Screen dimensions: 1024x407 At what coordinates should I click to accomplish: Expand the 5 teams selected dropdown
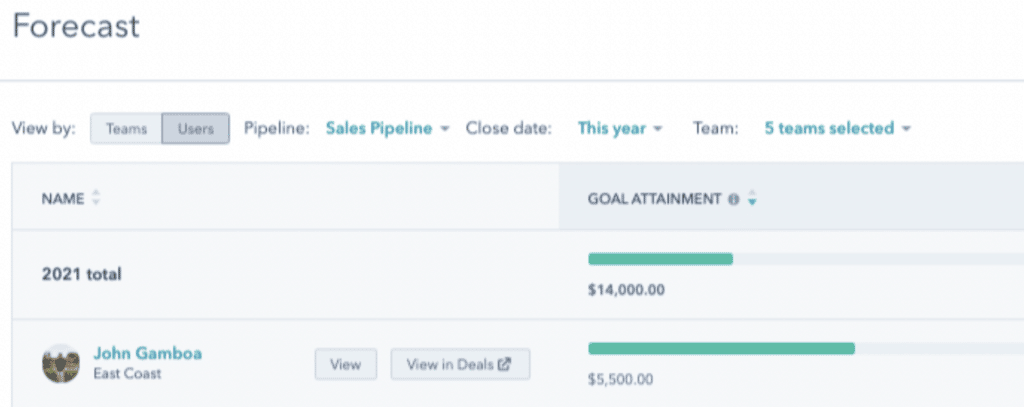837,128
